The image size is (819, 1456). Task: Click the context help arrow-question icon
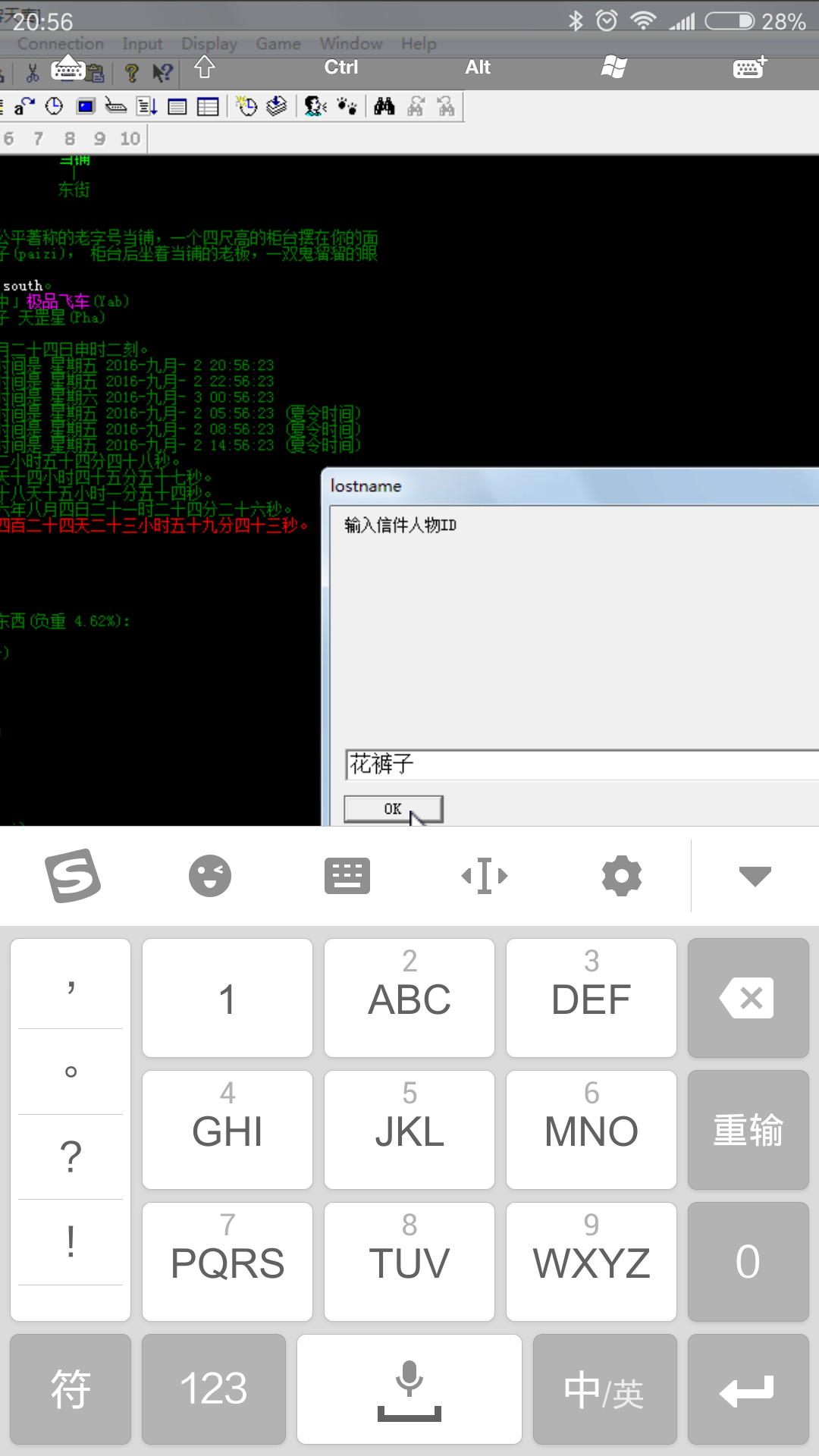point(162,73)
